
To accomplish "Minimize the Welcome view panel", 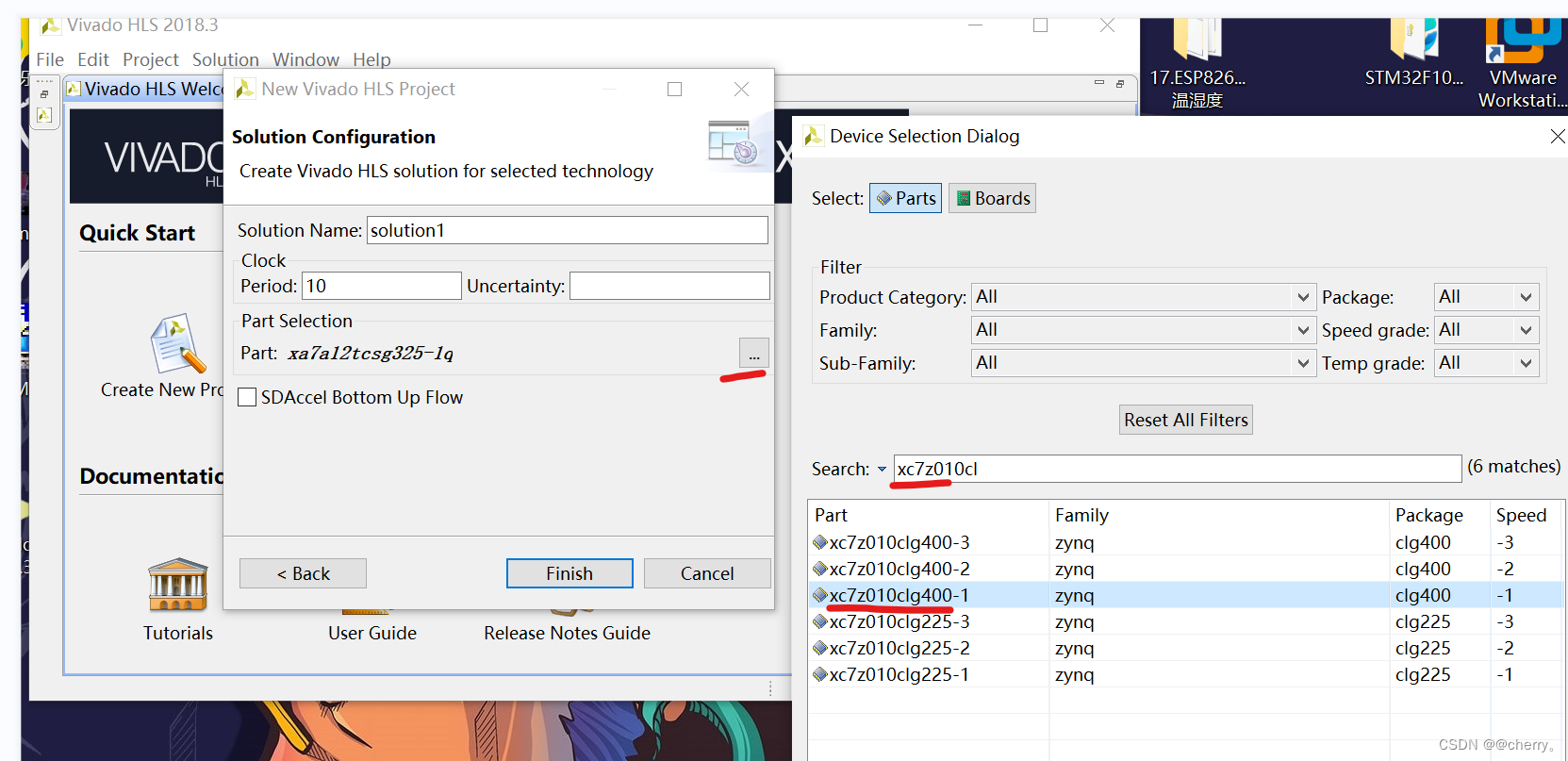I will 1098,83.
